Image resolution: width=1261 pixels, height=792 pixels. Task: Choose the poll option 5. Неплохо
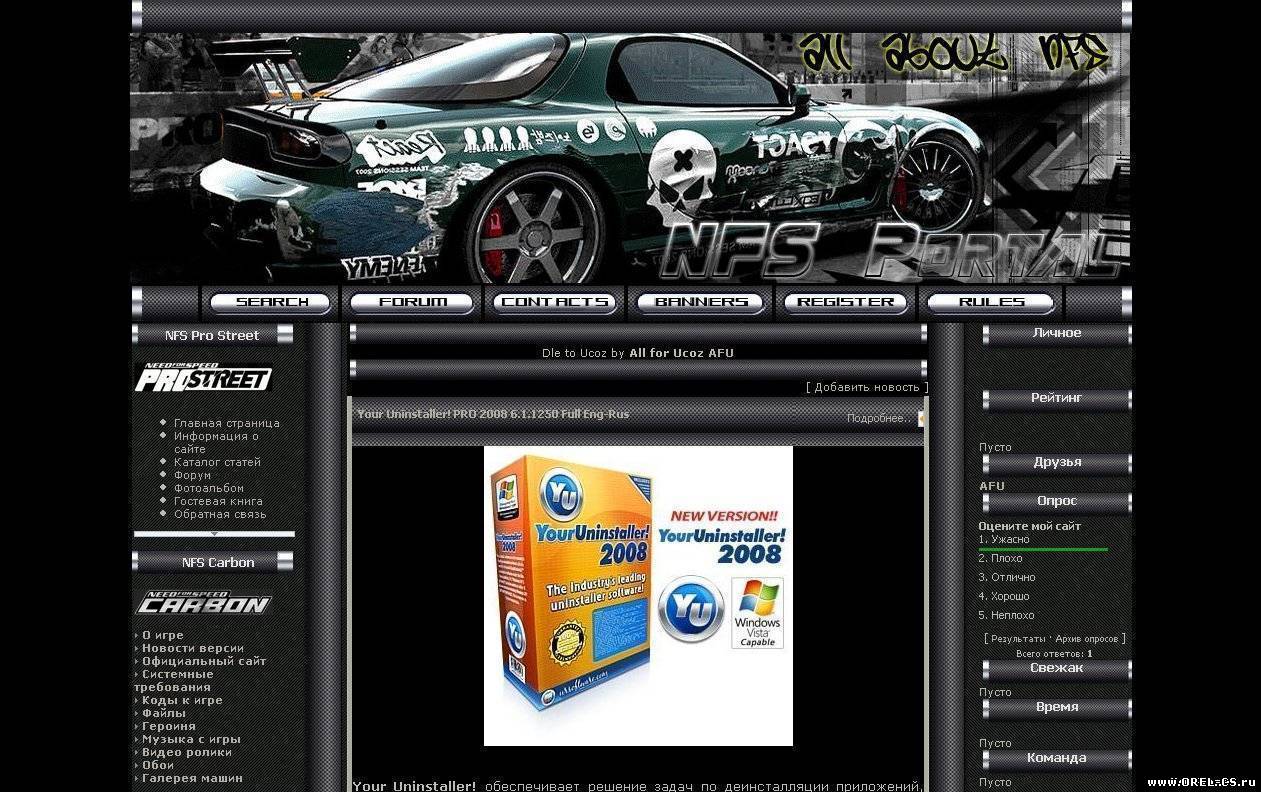click(x=1007, y=615)
